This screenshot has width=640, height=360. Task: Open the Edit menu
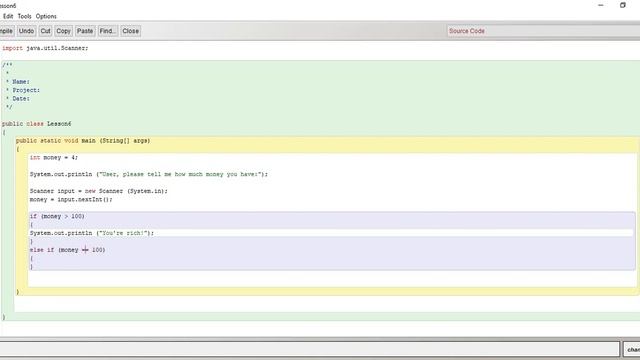click(8, 16)
